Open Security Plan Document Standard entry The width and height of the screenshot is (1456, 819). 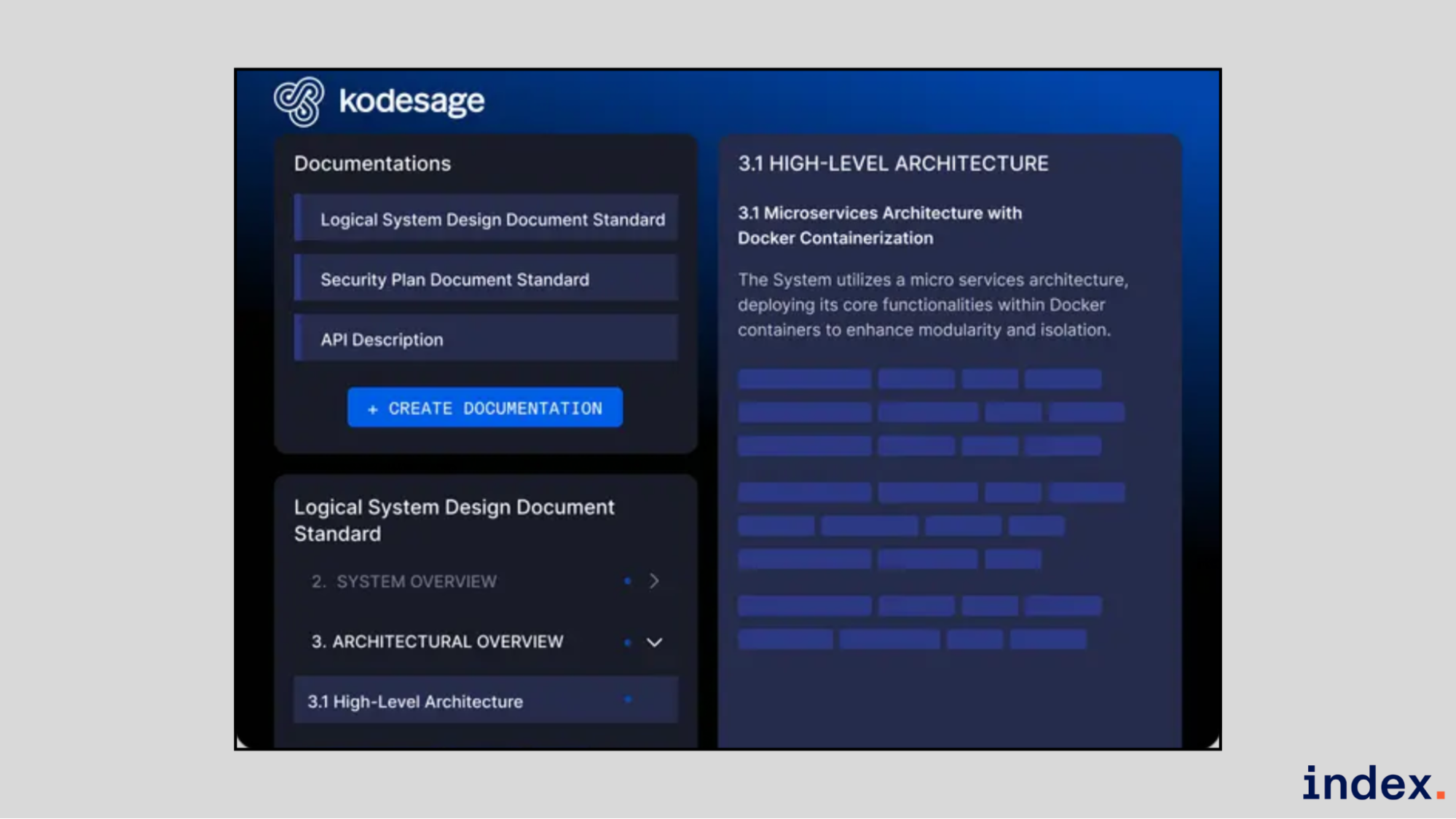click(454, 280)
